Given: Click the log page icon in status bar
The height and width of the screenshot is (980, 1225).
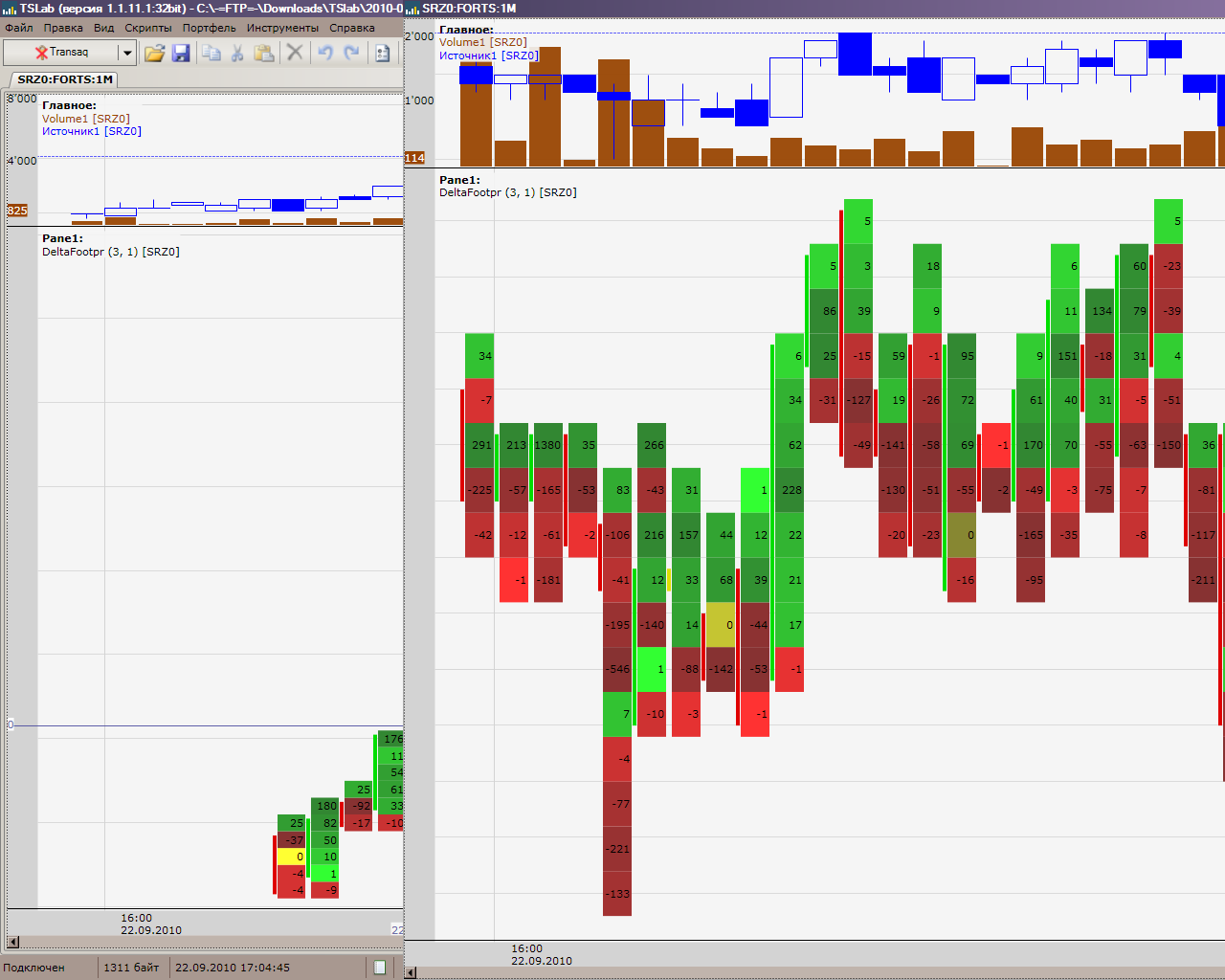Looking at the screenshot, I should point(380,968).
